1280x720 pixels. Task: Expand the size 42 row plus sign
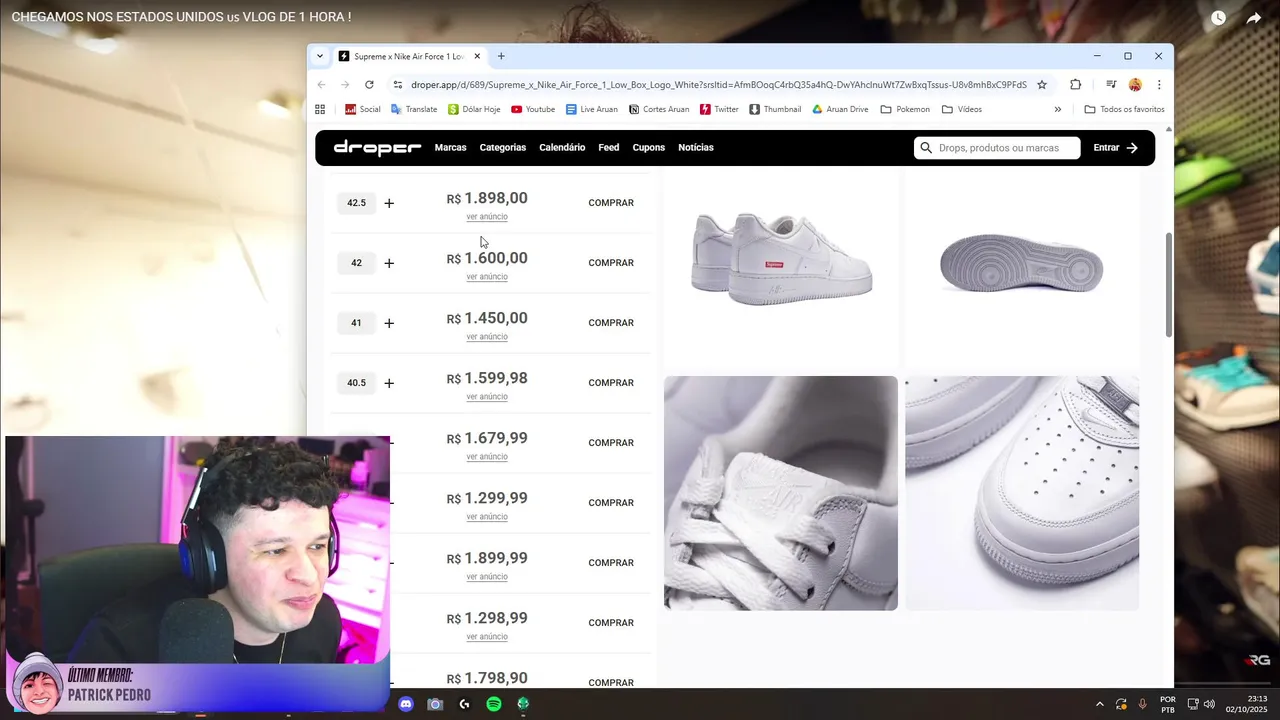(x=389, y=263)
